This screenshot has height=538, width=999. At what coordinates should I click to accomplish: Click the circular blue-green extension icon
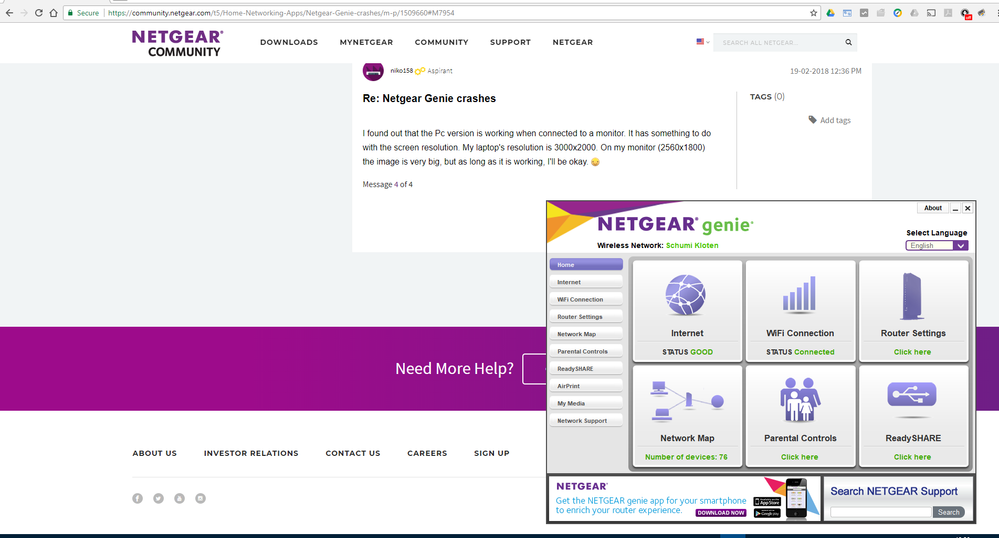click(x=898, y=13)
